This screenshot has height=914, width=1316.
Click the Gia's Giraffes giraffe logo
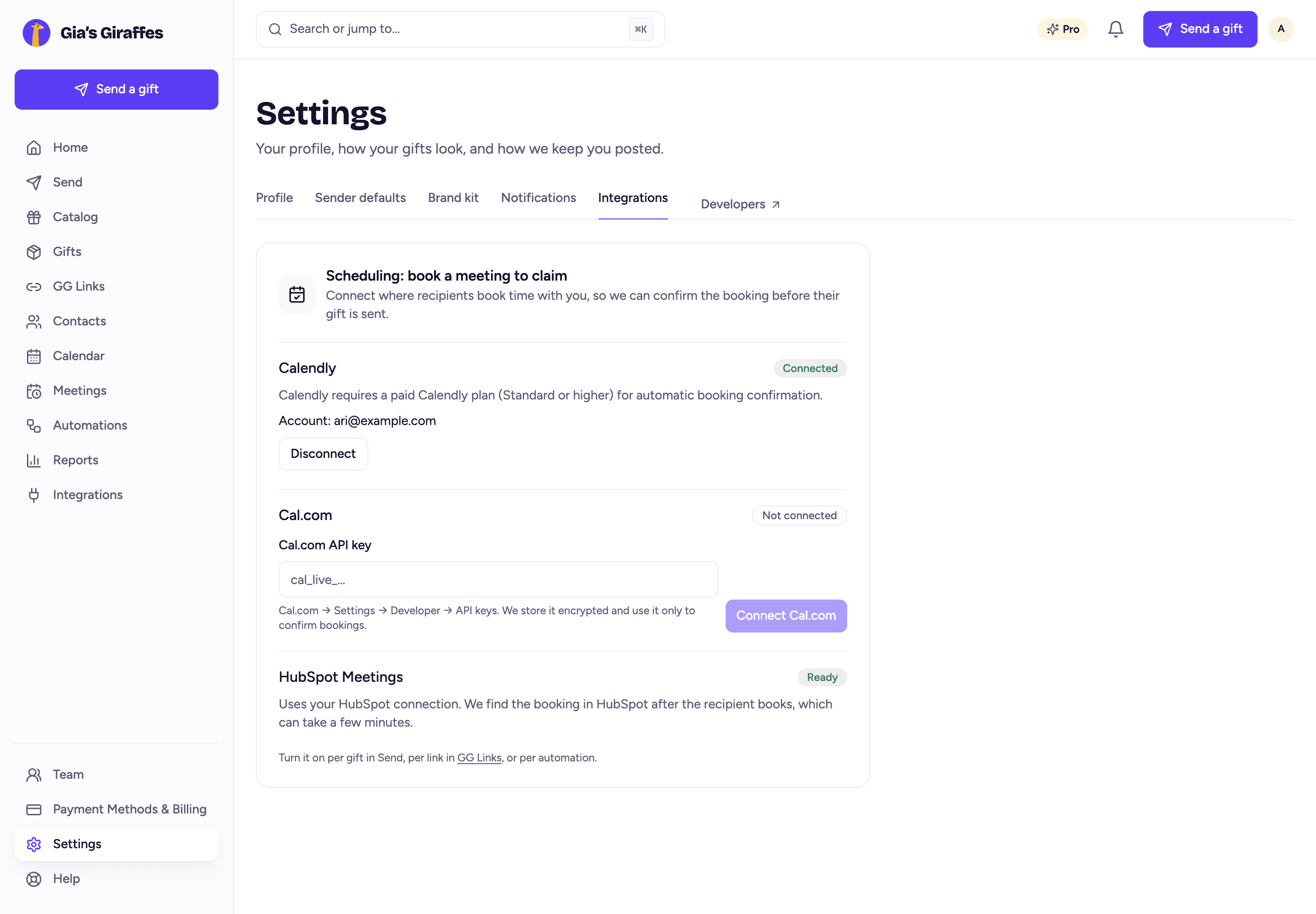(36, 32)
